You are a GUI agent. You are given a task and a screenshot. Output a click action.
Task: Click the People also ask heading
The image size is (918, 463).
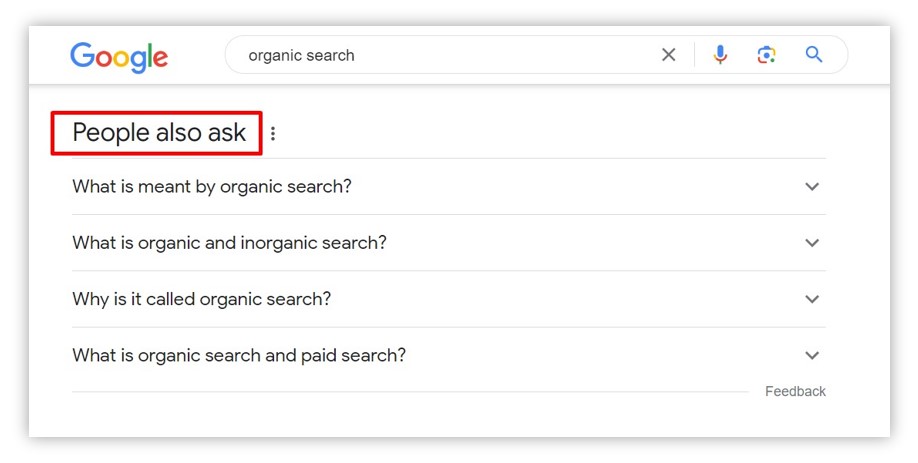click(159, 133)
